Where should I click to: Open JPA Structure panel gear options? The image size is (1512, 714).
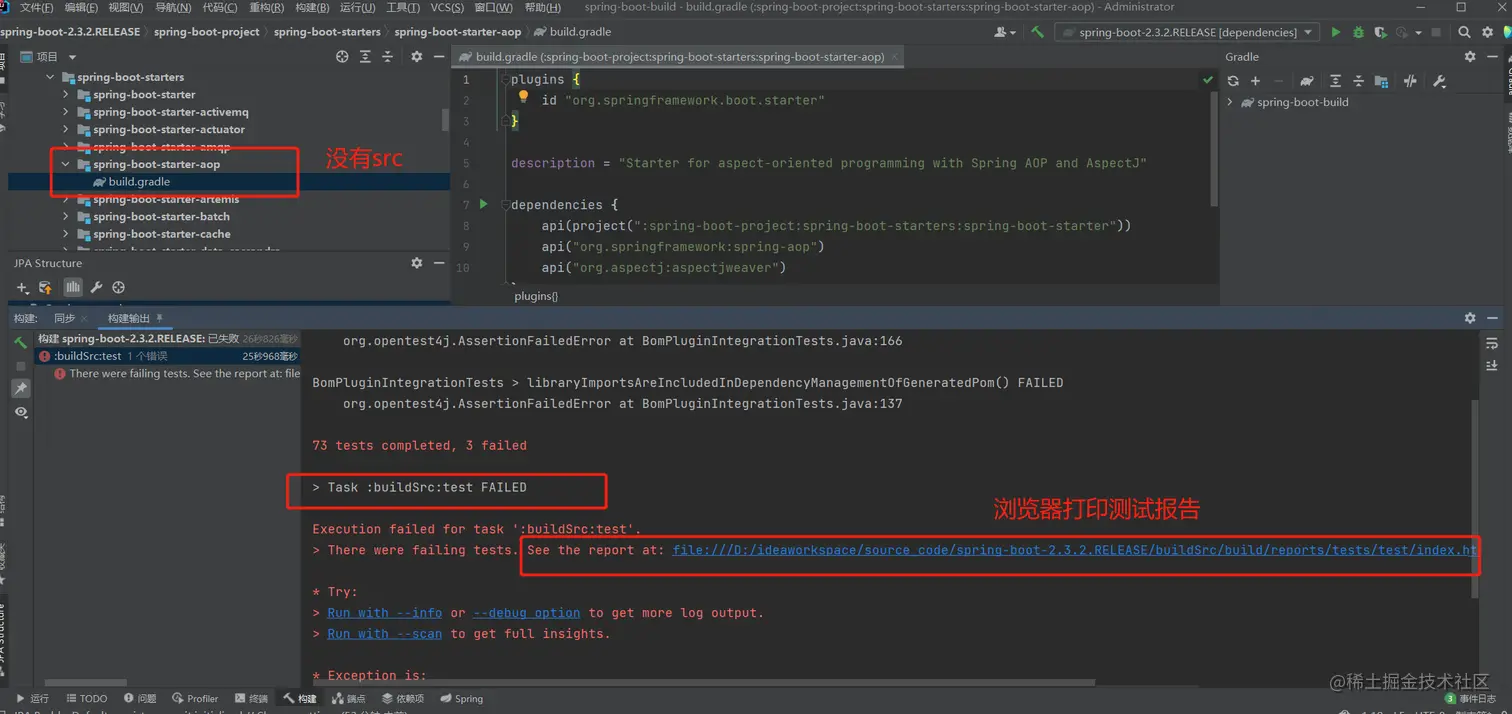coord(417,263)
